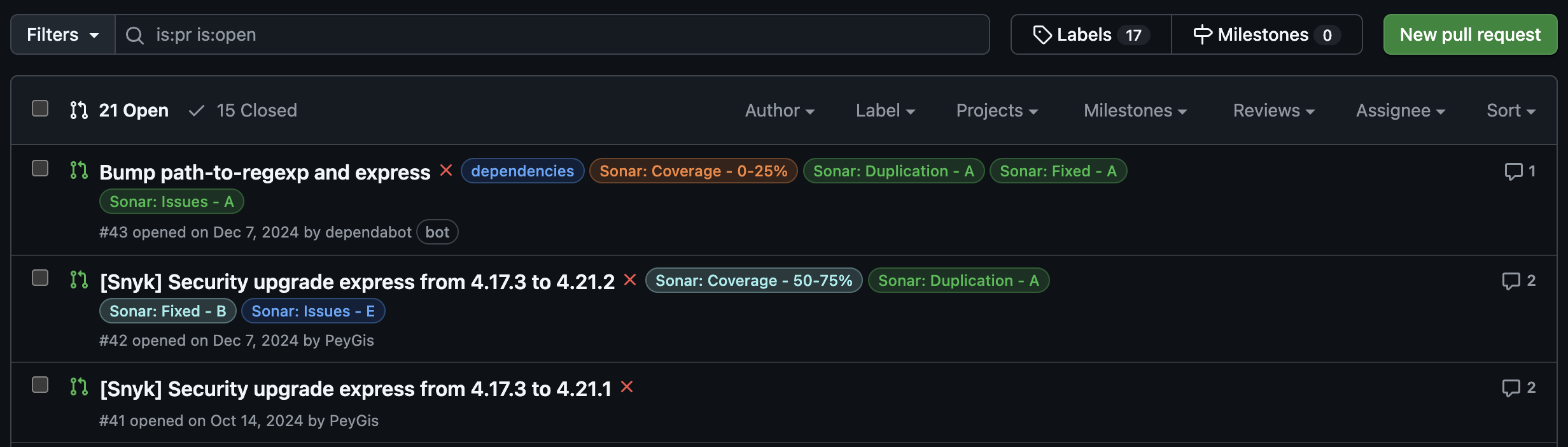Image resolution: width=1568 pixels, height=447 pixels.
Task: Open comments icon for PR #41
Action: (x=1518, y=388)
